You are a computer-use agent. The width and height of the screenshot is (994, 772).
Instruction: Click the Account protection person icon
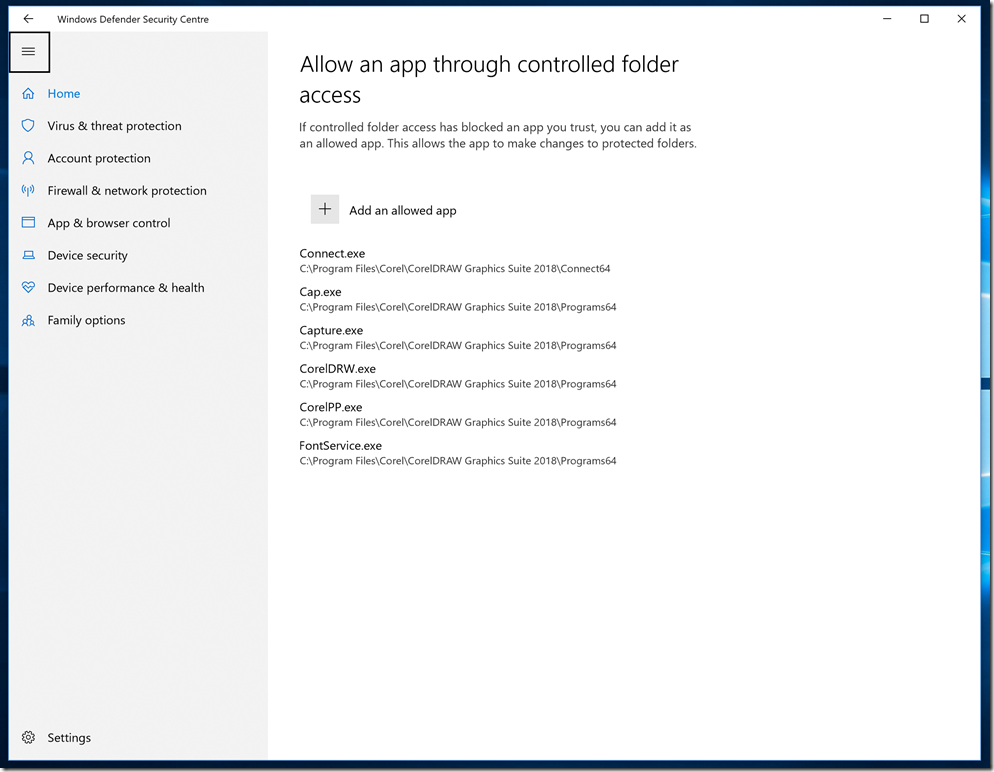pos(28,158)
